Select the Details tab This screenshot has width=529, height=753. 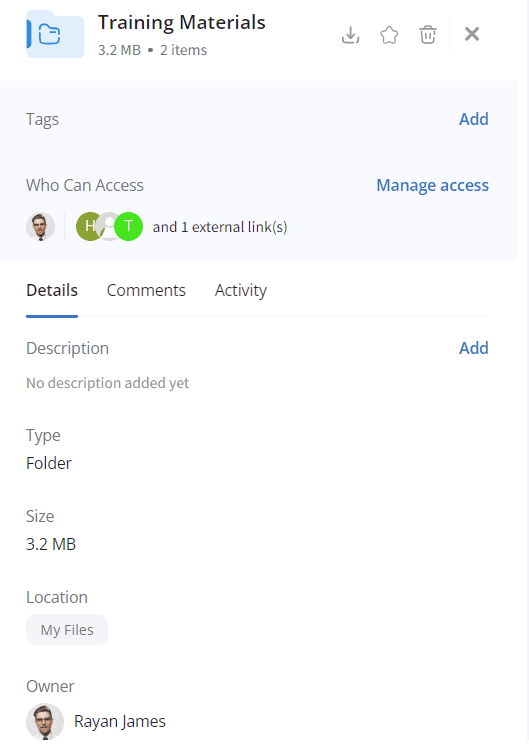(52, 291)
